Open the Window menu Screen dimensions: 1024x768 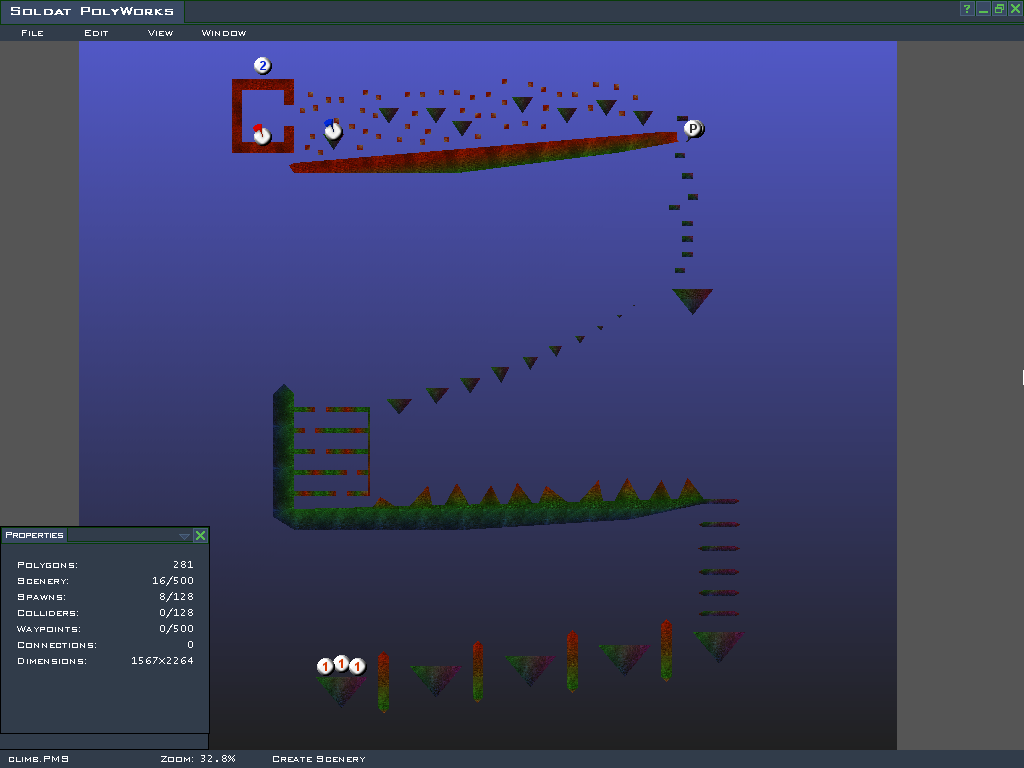coord(224,33)
